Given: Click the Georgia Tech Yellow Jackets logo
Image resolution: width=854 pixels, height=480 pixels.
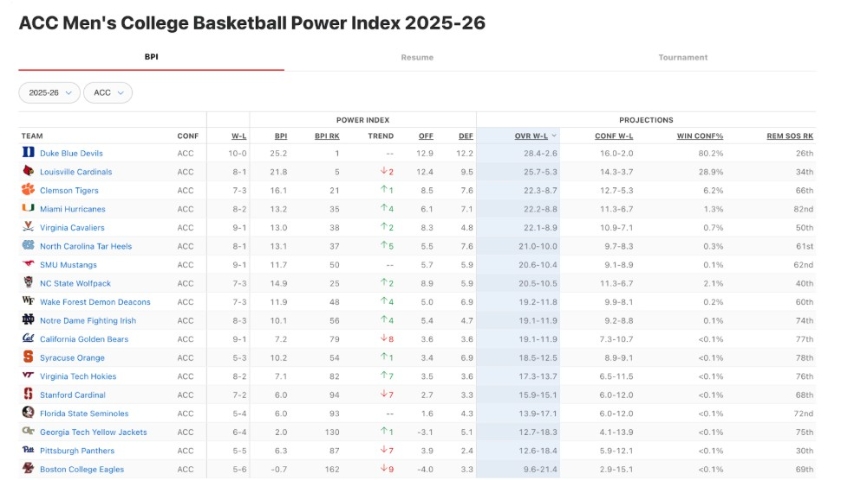Looking at the screenshot, I should (28, 432).
